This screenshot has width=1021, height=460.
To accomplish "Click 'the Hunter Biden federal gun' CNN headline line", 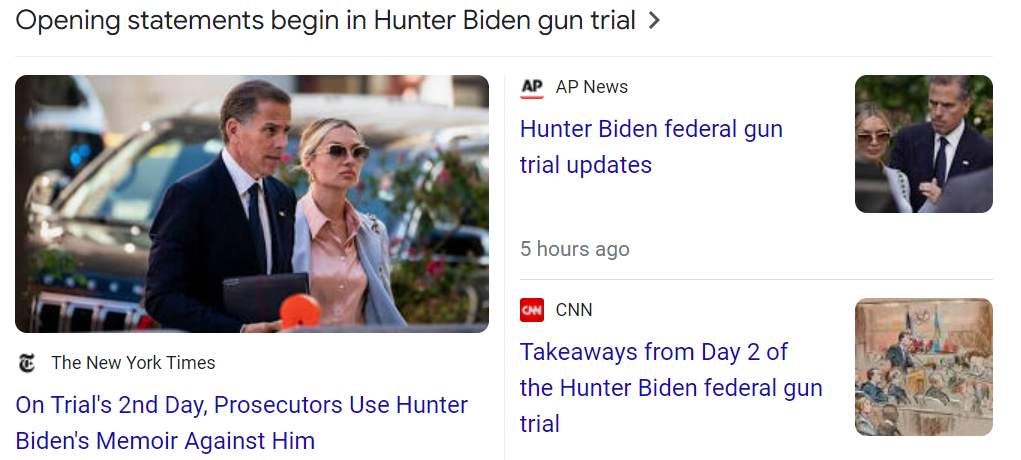I will pos(671,388).
